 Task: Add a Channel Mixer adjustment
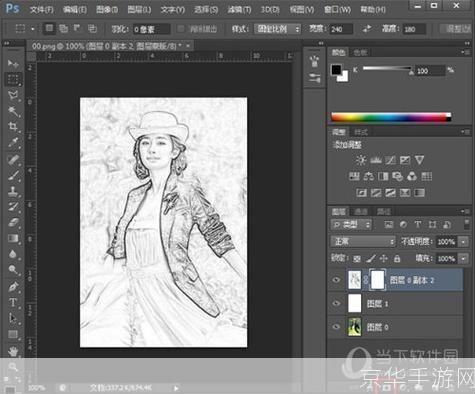(412, 176)
